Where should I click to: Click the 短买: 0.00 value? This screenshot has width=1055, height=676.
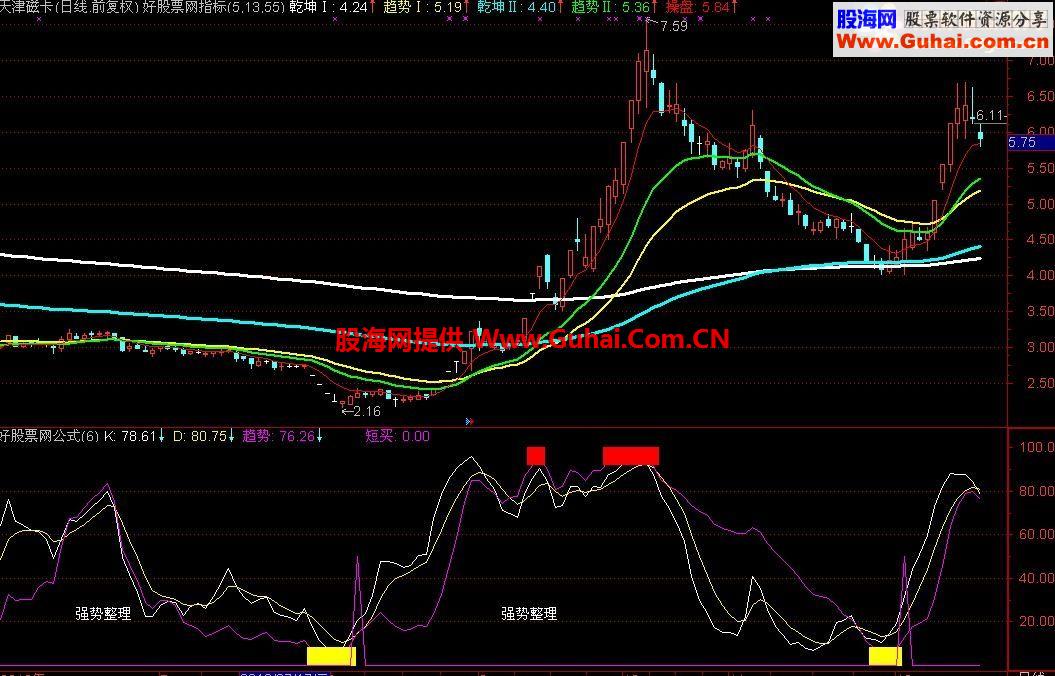click(398, 437)
